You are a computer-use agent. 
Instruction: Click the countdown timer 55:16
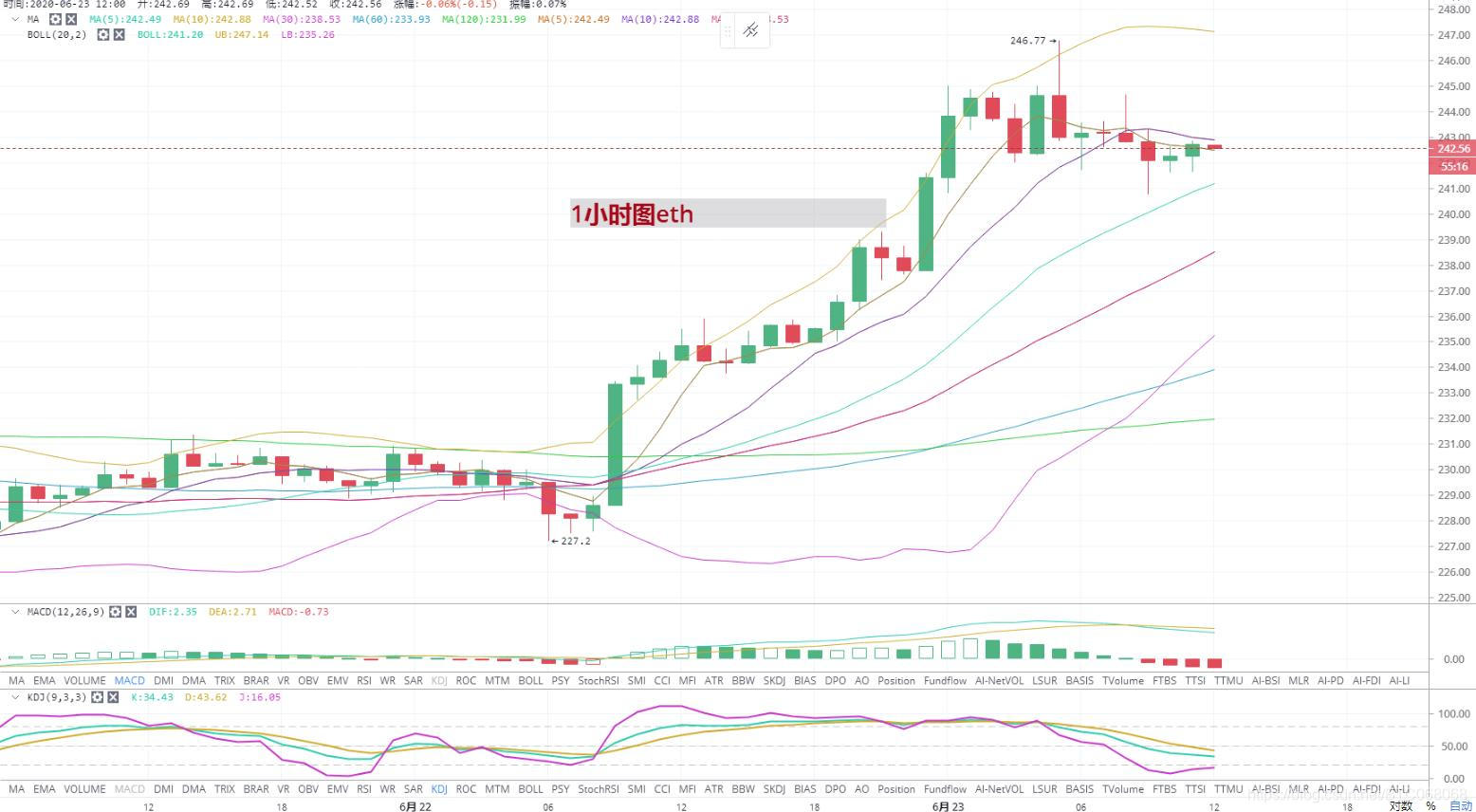click(x=1453, y=167)
